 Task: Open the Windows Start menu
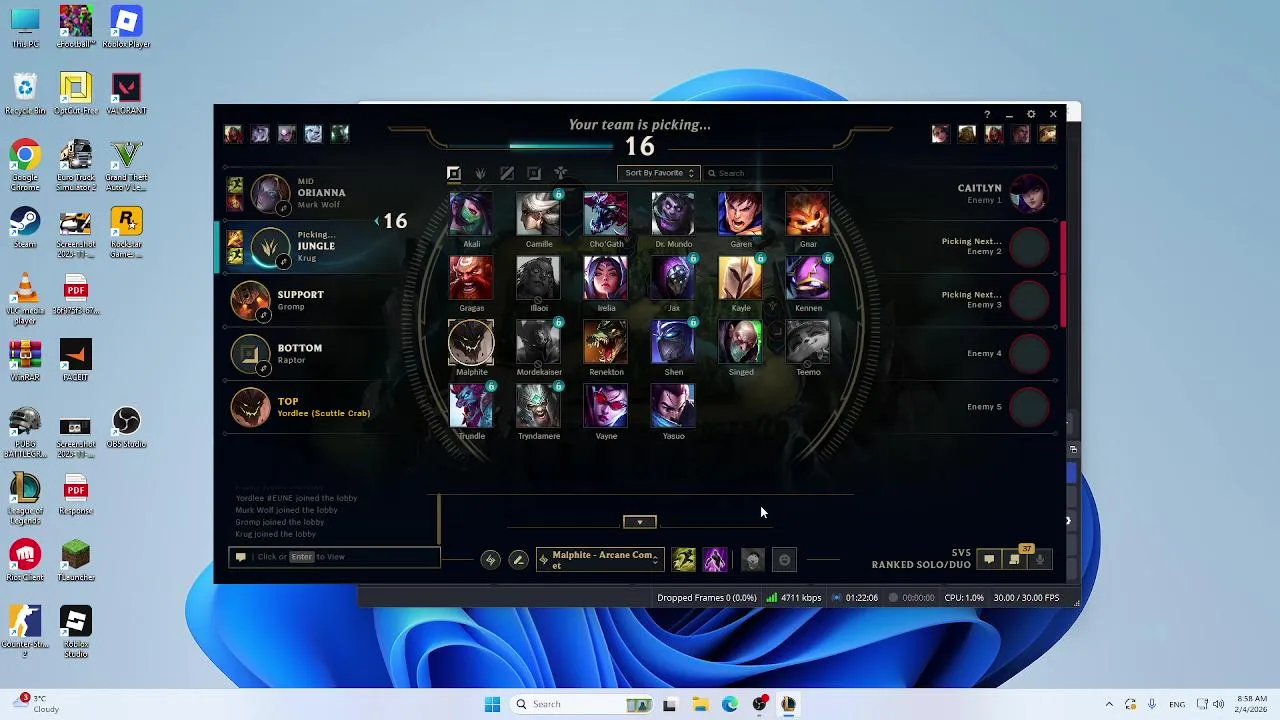coord(492,704)
